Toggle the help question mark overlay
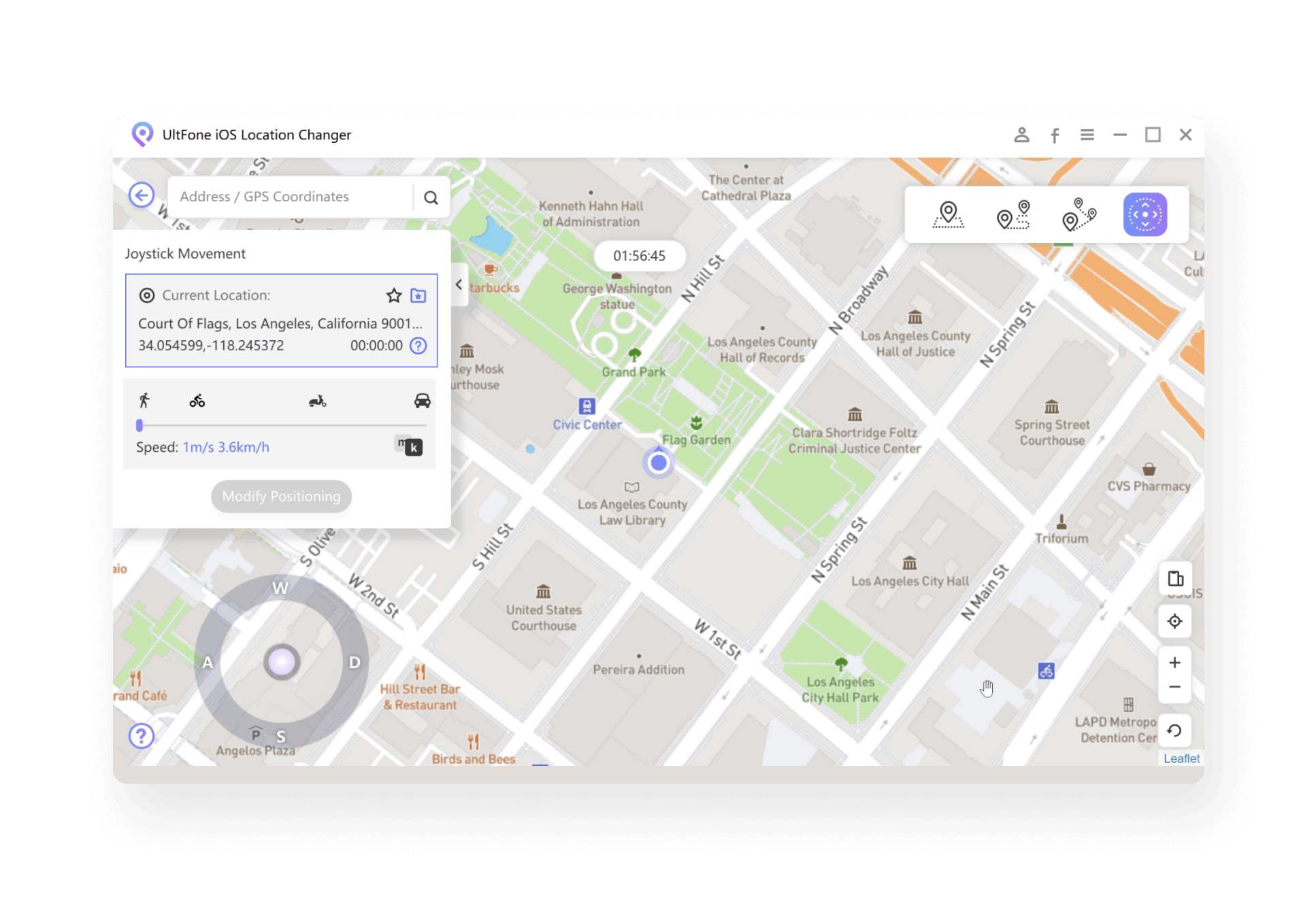Screen dimensions: 1316x898 pyautogui.click(x=142, y=736)
